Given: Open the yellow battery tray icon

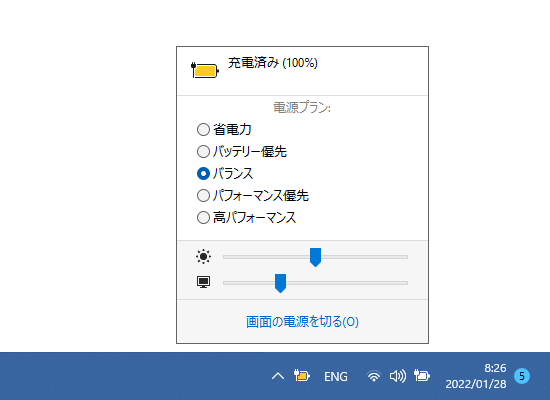Looking at the screenshot, I should click(302, 376).
